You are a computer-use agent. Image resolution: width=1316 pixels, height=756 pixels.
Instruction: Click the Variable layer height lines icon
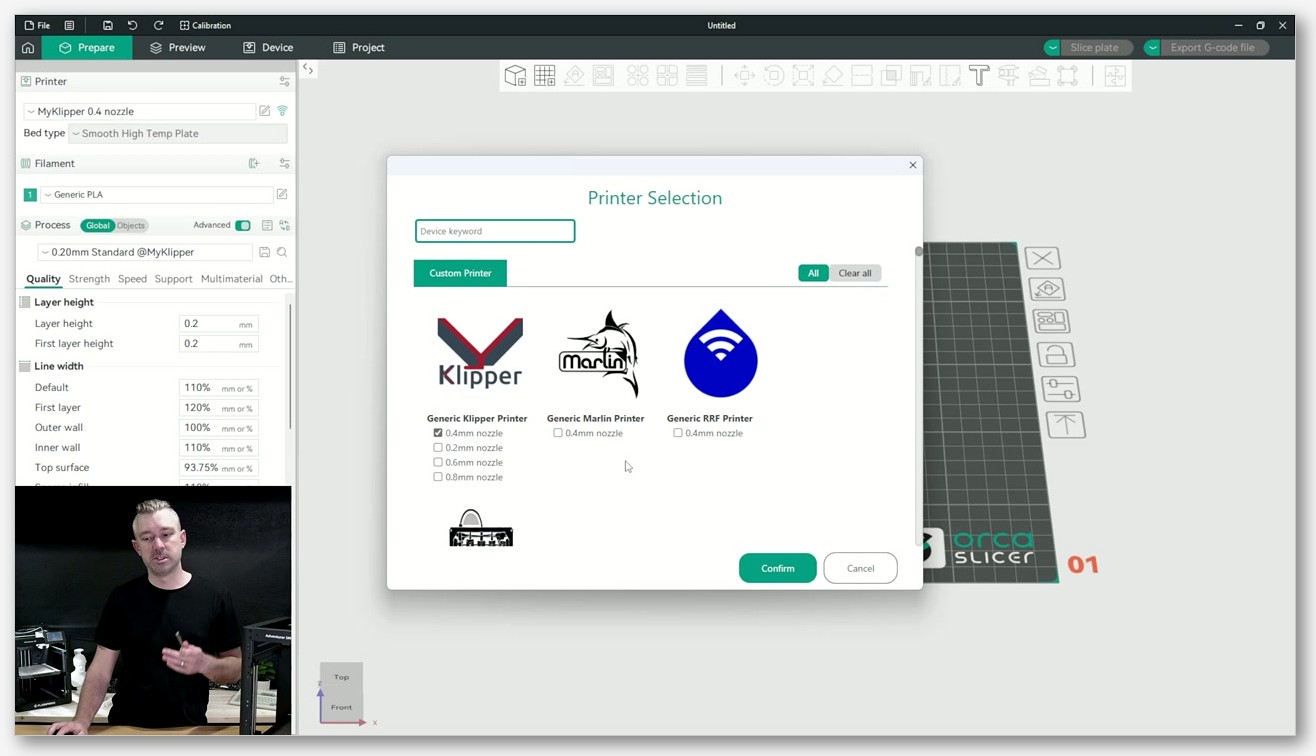(697, 76)
